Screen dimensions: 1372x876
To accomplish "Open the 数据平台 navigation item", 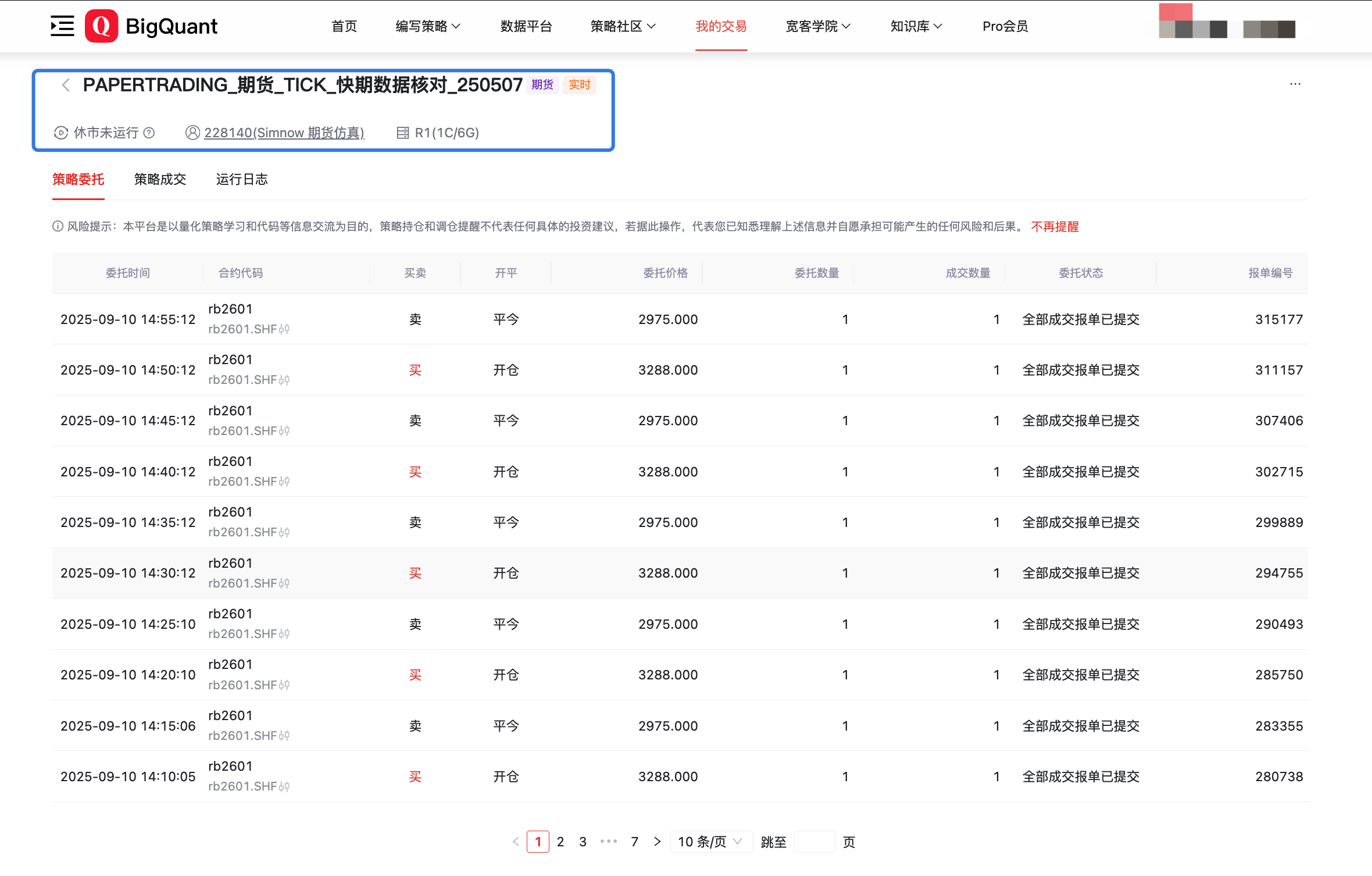I will pyautogui.click(x=526, y=26).
